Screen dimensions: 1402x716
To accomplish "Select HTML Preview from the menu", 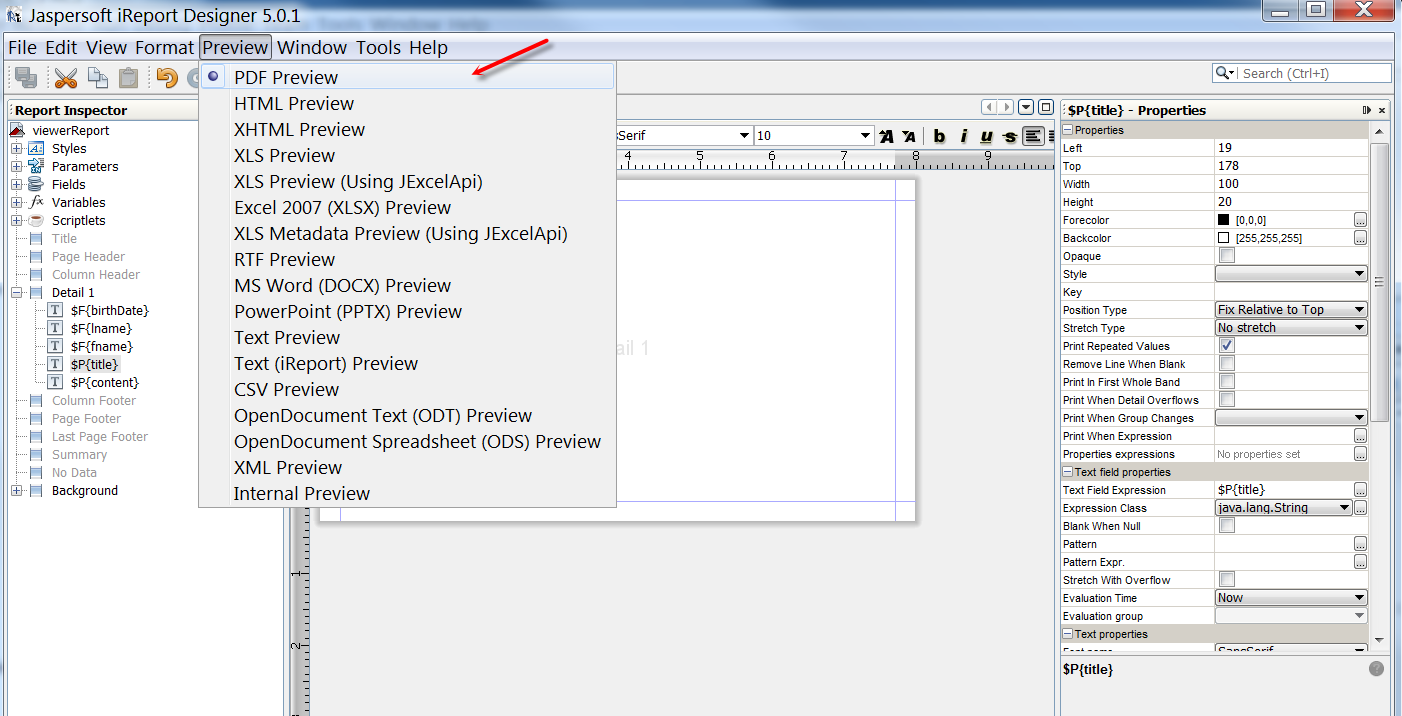I will point(293,103).
